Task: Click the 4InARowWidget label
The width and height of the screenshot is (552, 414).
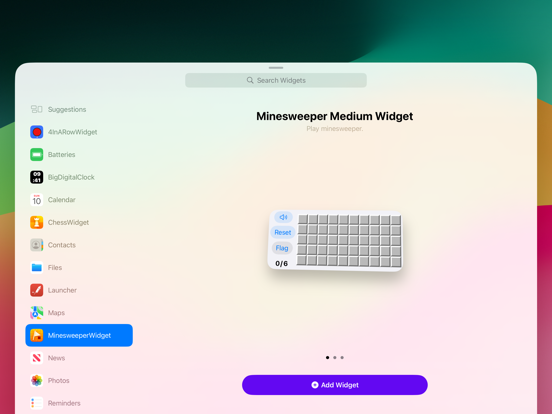Action: (73, 132)
